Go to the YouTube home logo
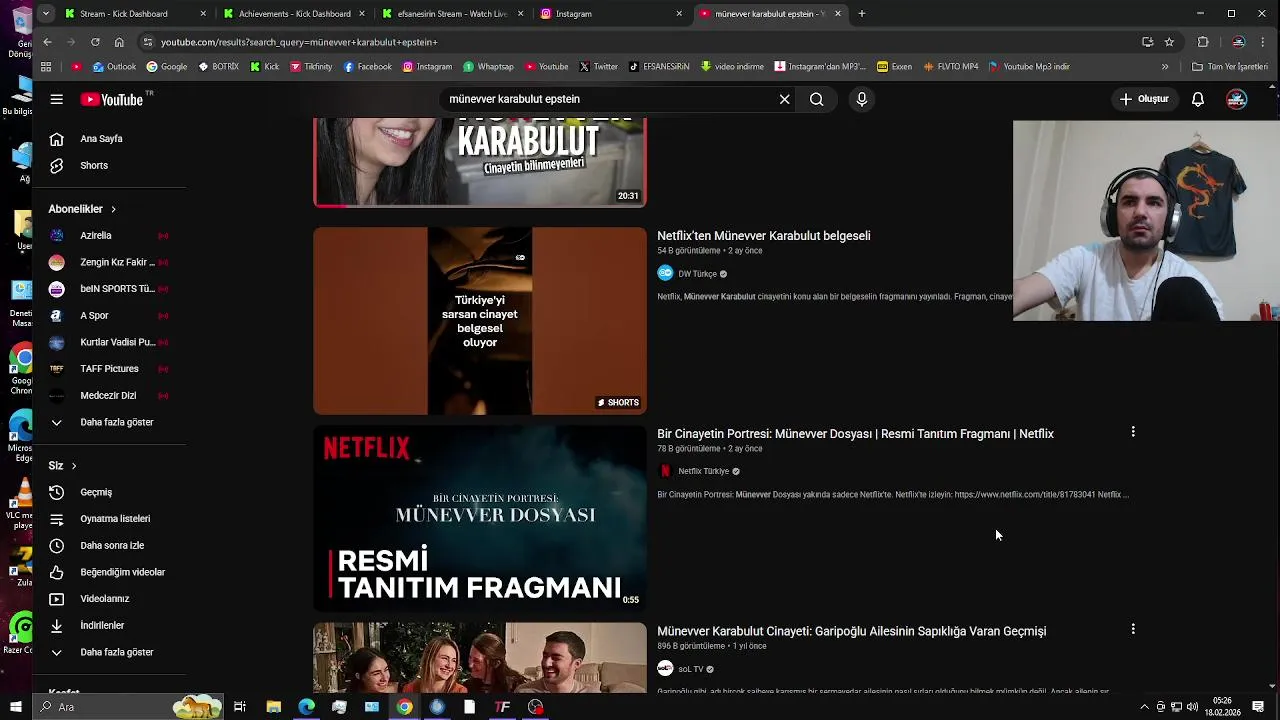Screen dimensions: 1280x720 point(112,99)
